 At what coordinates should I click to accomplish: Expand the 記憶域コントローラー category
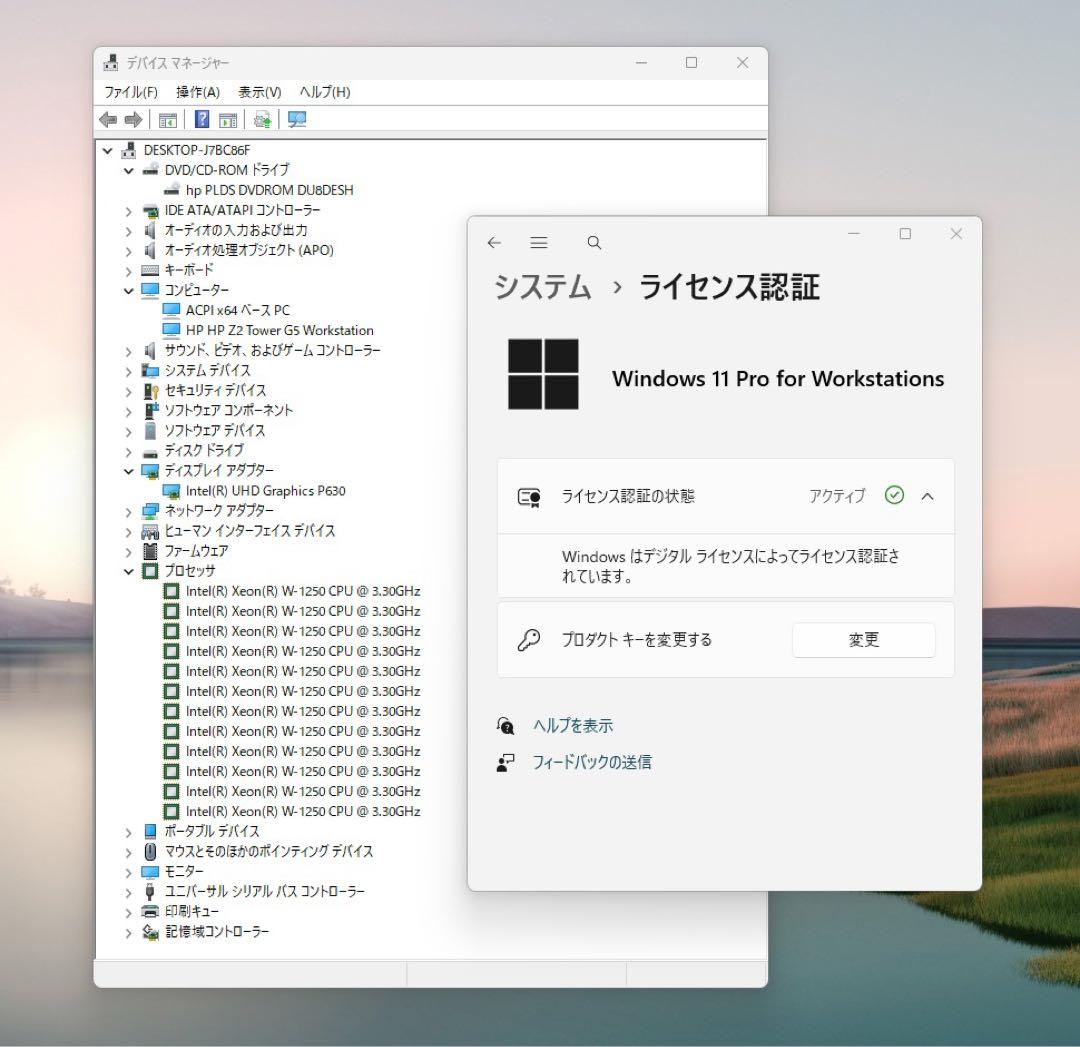(x=128, y=932)
